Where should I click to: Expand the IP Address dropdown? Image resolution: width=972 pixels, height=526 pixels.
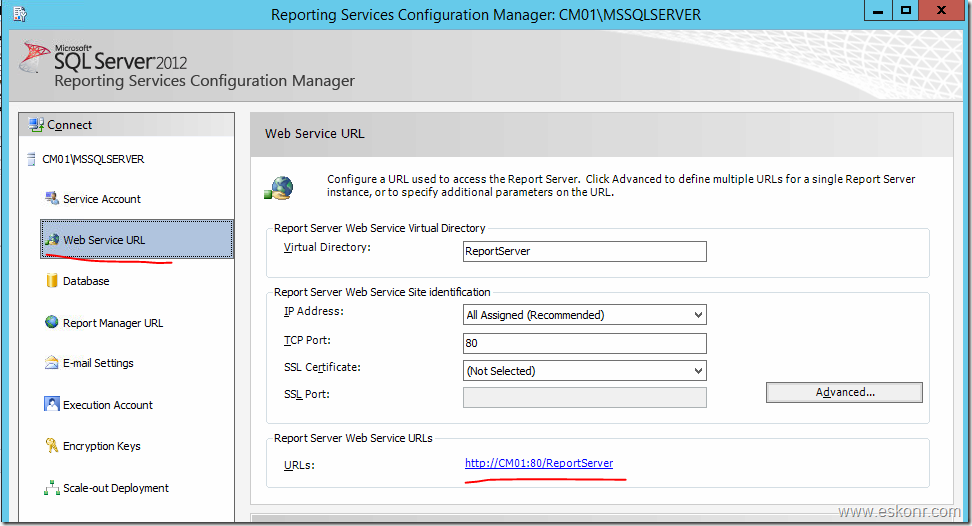[698, 315]
